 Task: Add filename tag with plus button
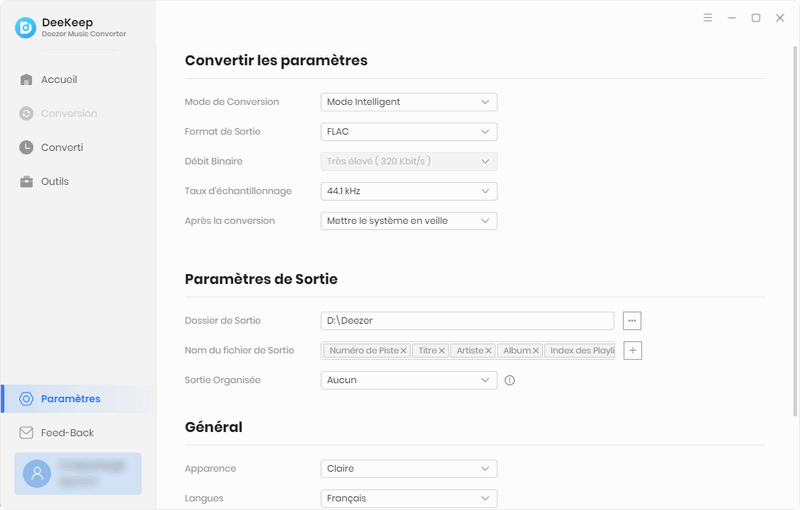(632, 351)
